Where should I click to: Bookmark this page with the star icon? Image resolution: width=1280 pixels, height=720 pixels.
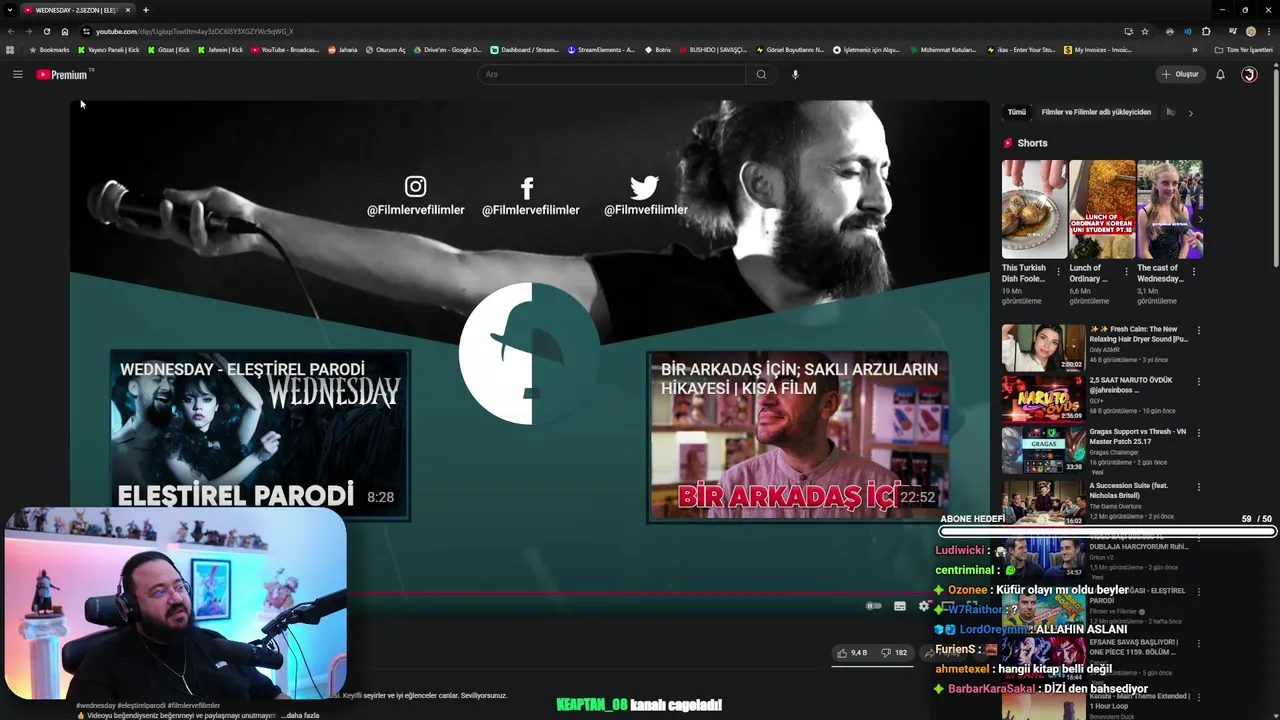[x=1145, y=31]
